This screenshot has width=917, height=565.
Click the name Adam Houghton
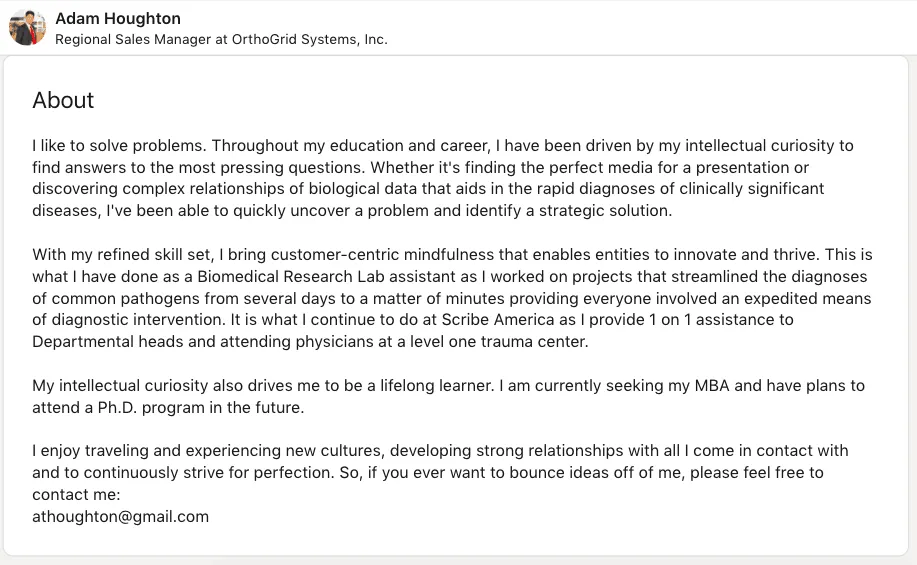click(x=118, y=19)
